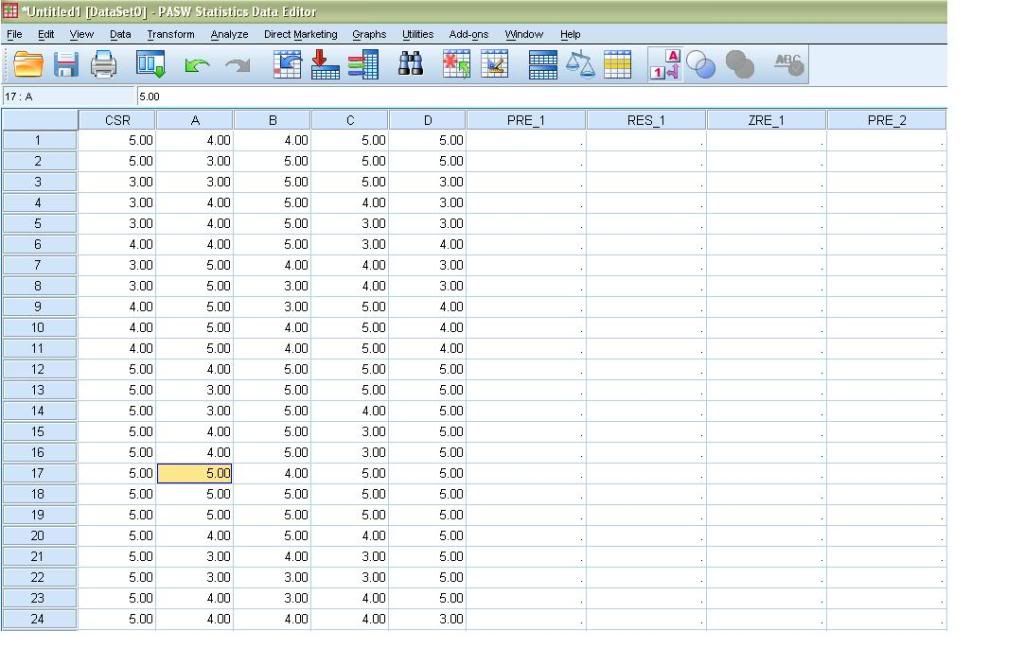Select the A column header

point(195,120)
